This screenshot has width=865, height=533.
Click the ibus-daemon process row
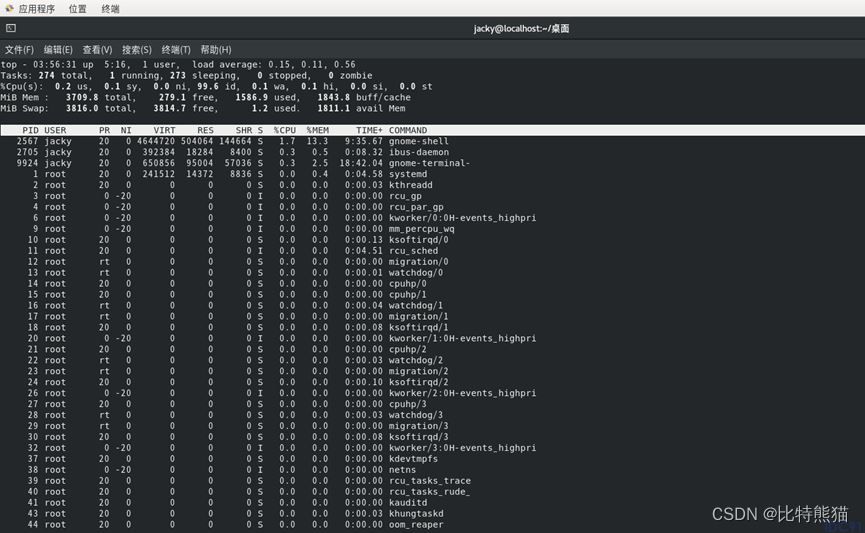tap(423, 152)
